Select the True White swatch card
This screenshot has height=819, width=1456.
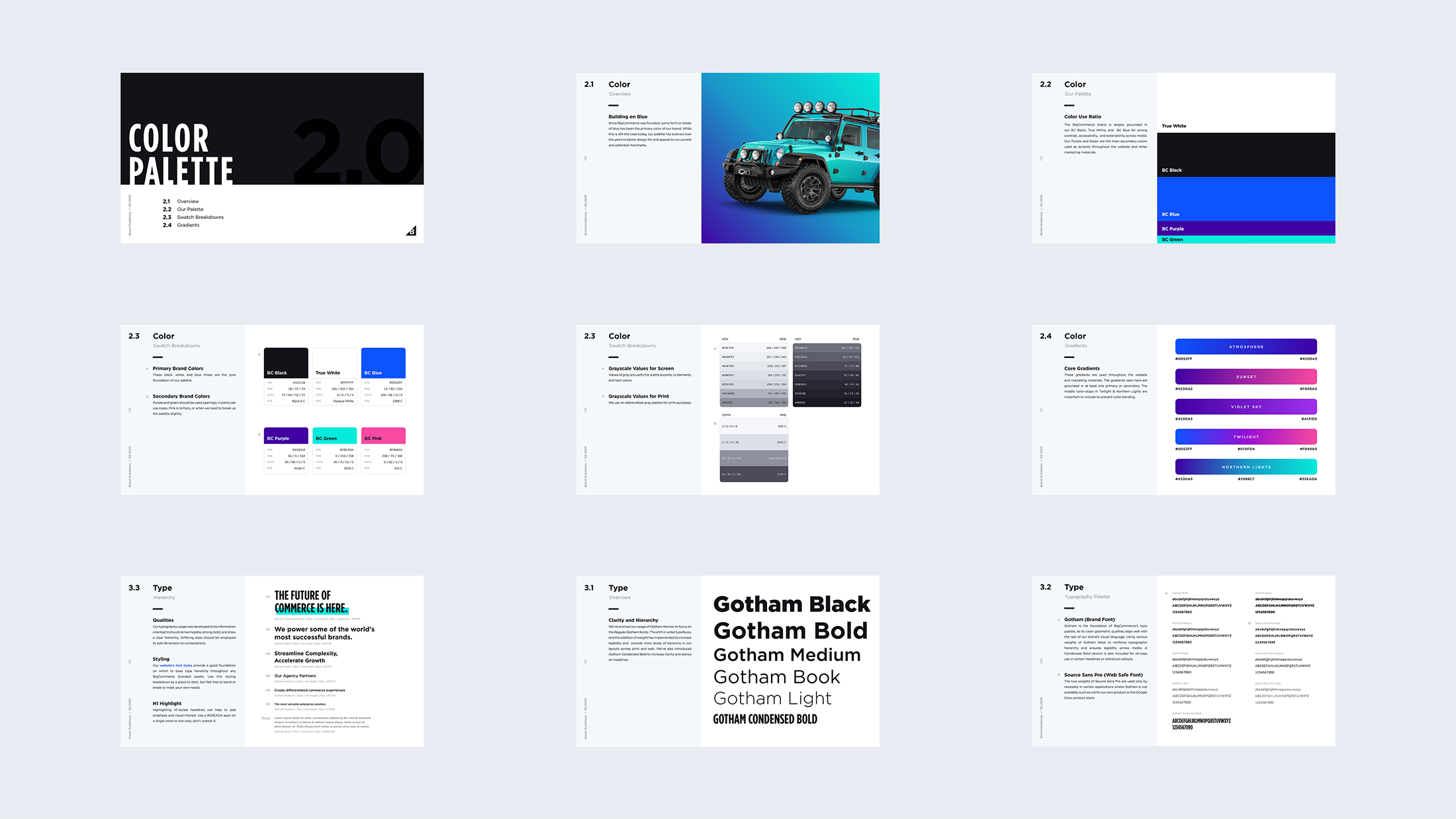point(335,376)
